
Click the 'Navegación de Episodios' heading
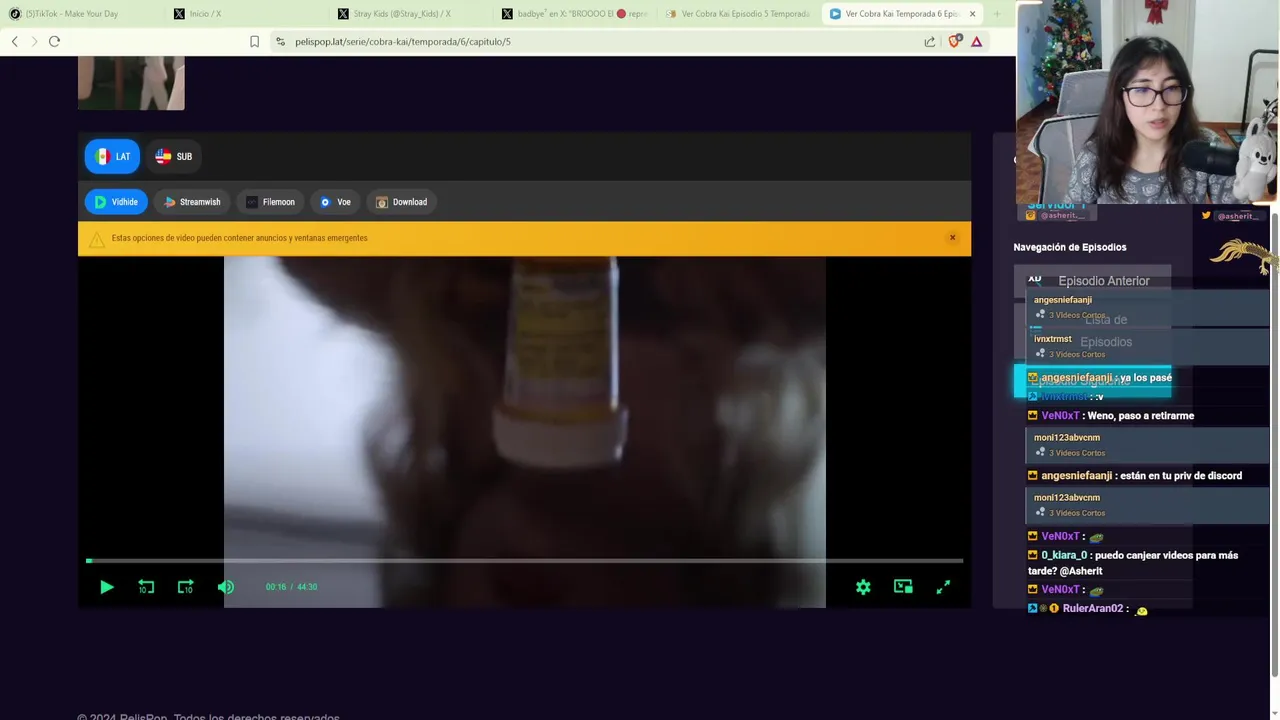coord(1070,247)
